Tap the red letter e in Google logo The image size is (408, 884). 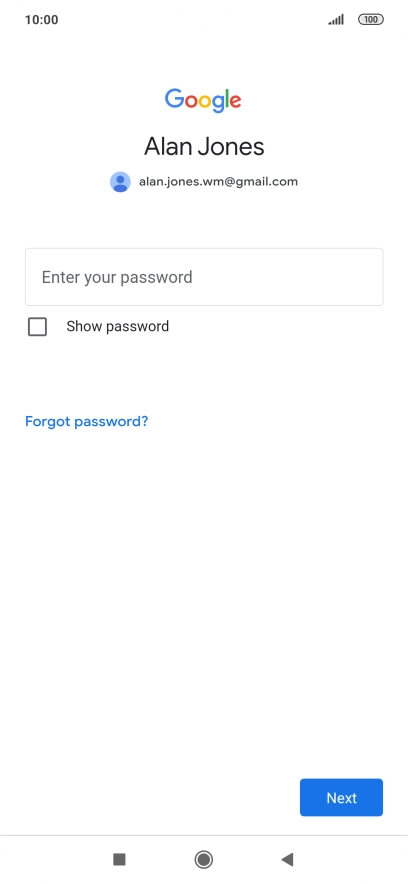point(234,101)
